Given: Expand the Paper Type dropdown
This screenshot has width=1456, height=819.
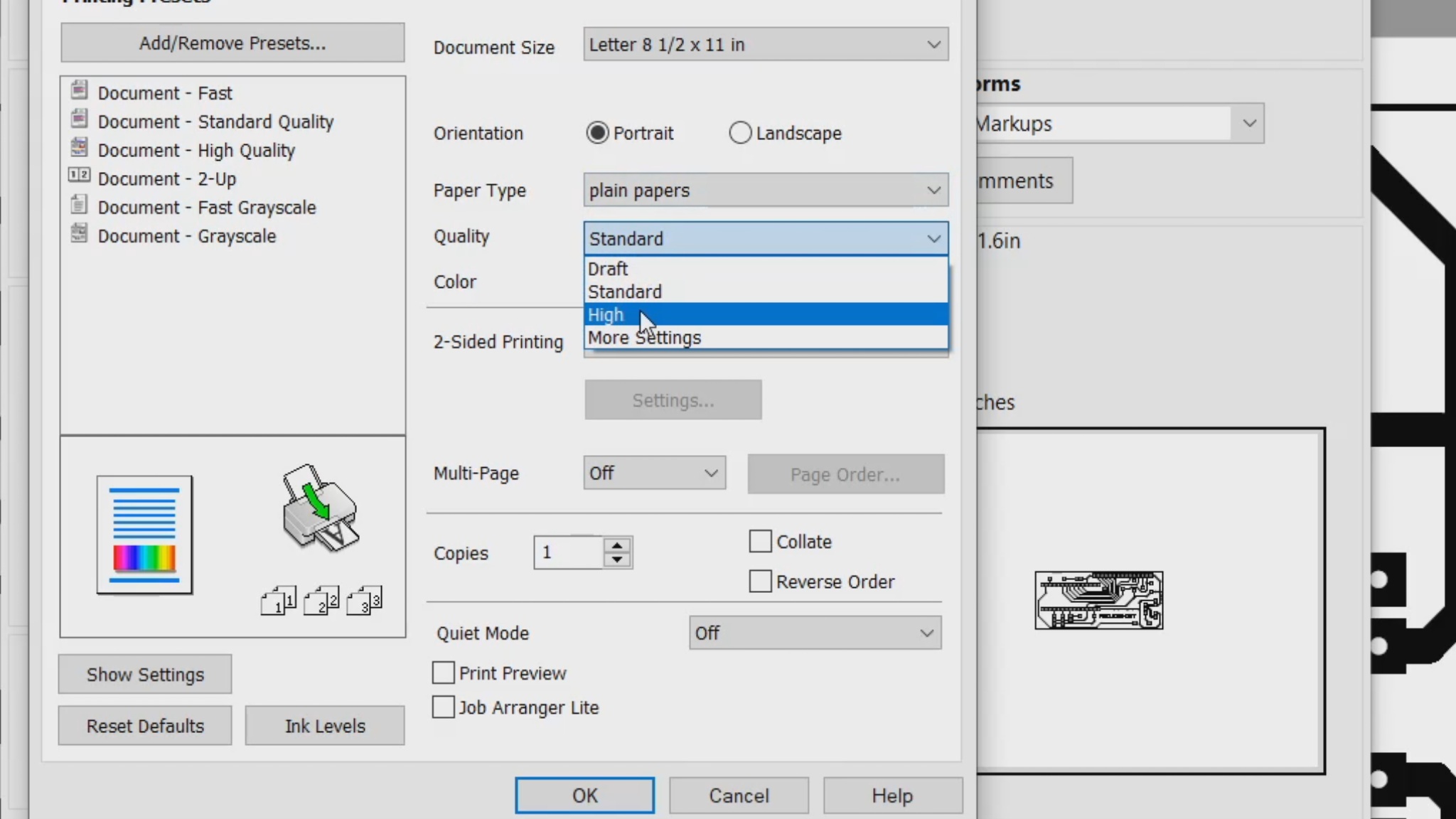Looking at the screenshot, I should tap(765, 191).
